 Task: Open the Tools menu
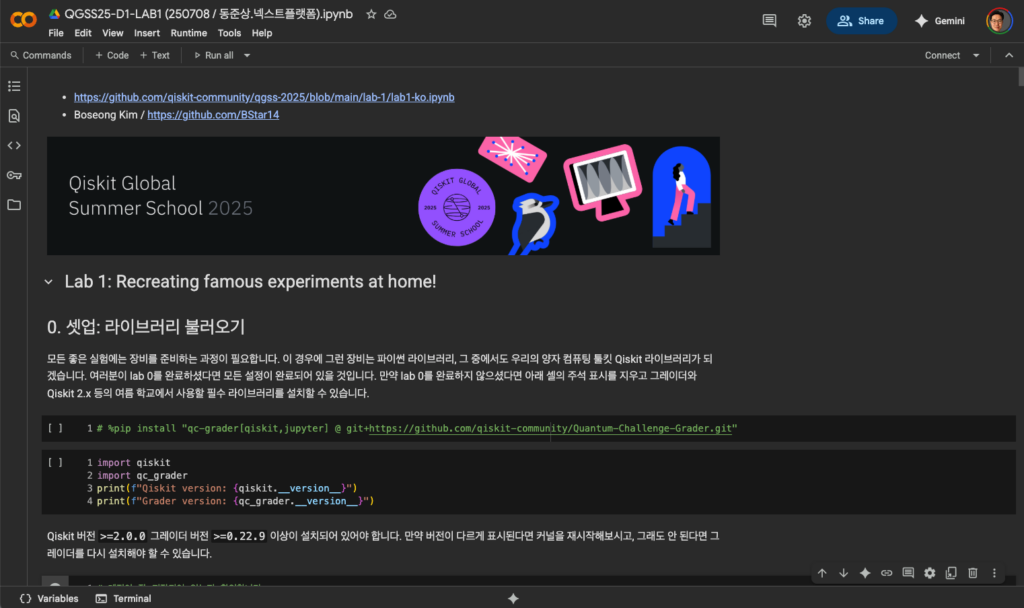coord(229,33)
